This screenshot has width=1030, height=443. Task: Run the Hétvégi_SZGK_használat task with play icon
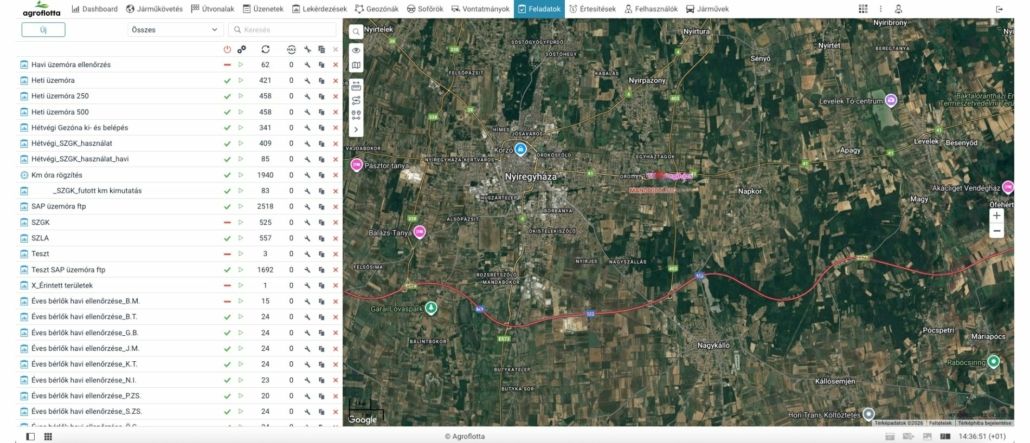pyautogui.click(x=241, y=144)
